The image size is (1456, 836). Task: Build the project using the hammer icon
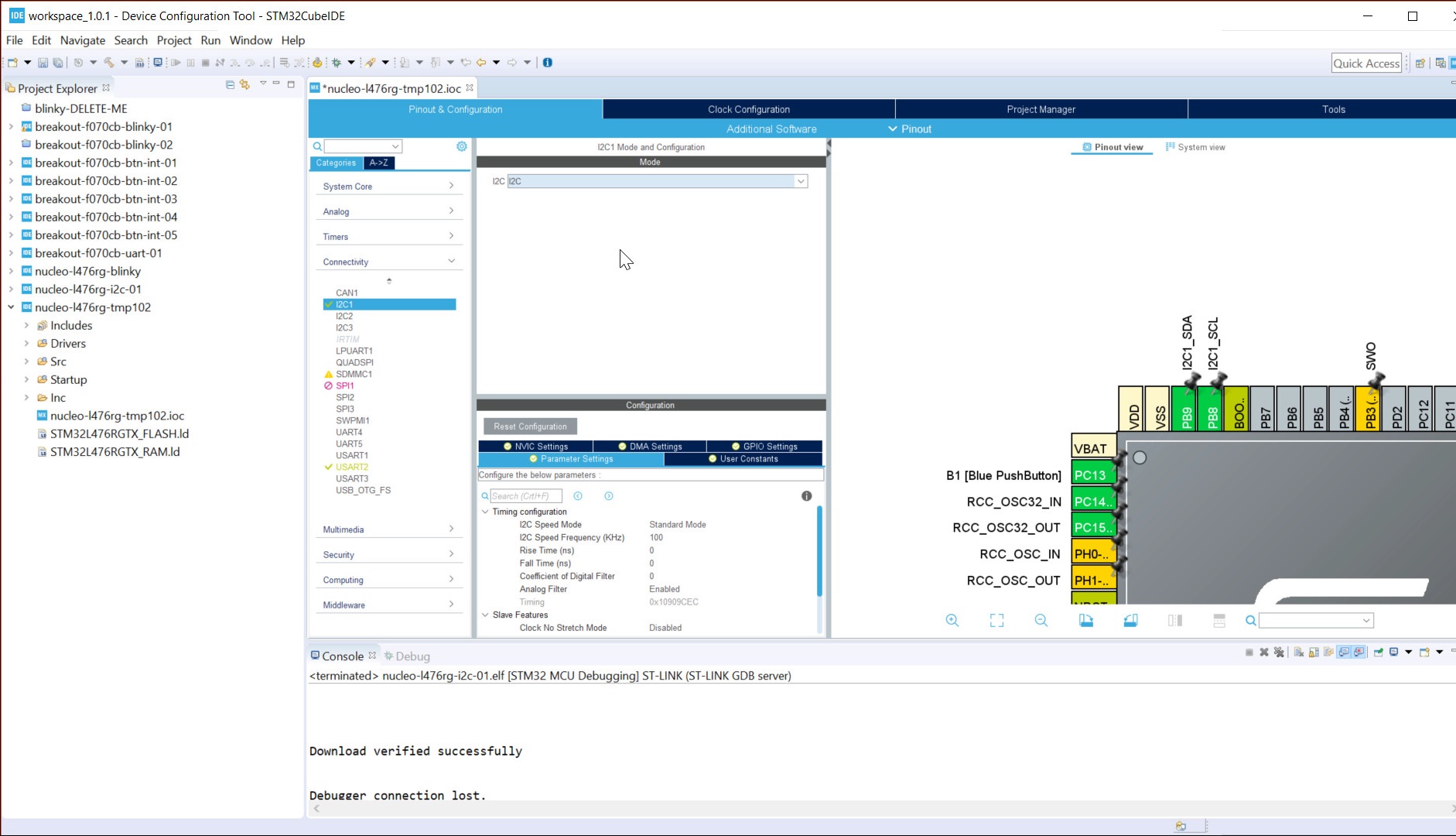108,62
